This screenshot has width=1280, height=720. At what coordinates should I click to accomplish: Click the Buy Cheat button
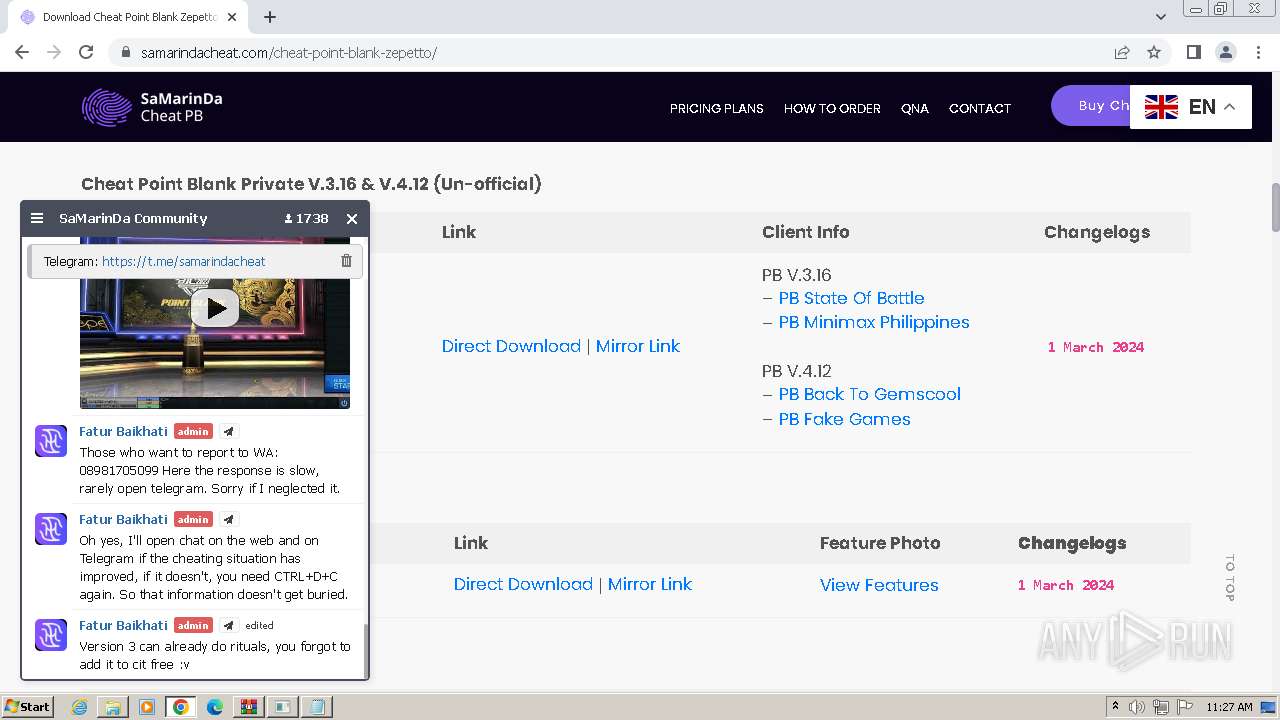tap(1090, 105)
